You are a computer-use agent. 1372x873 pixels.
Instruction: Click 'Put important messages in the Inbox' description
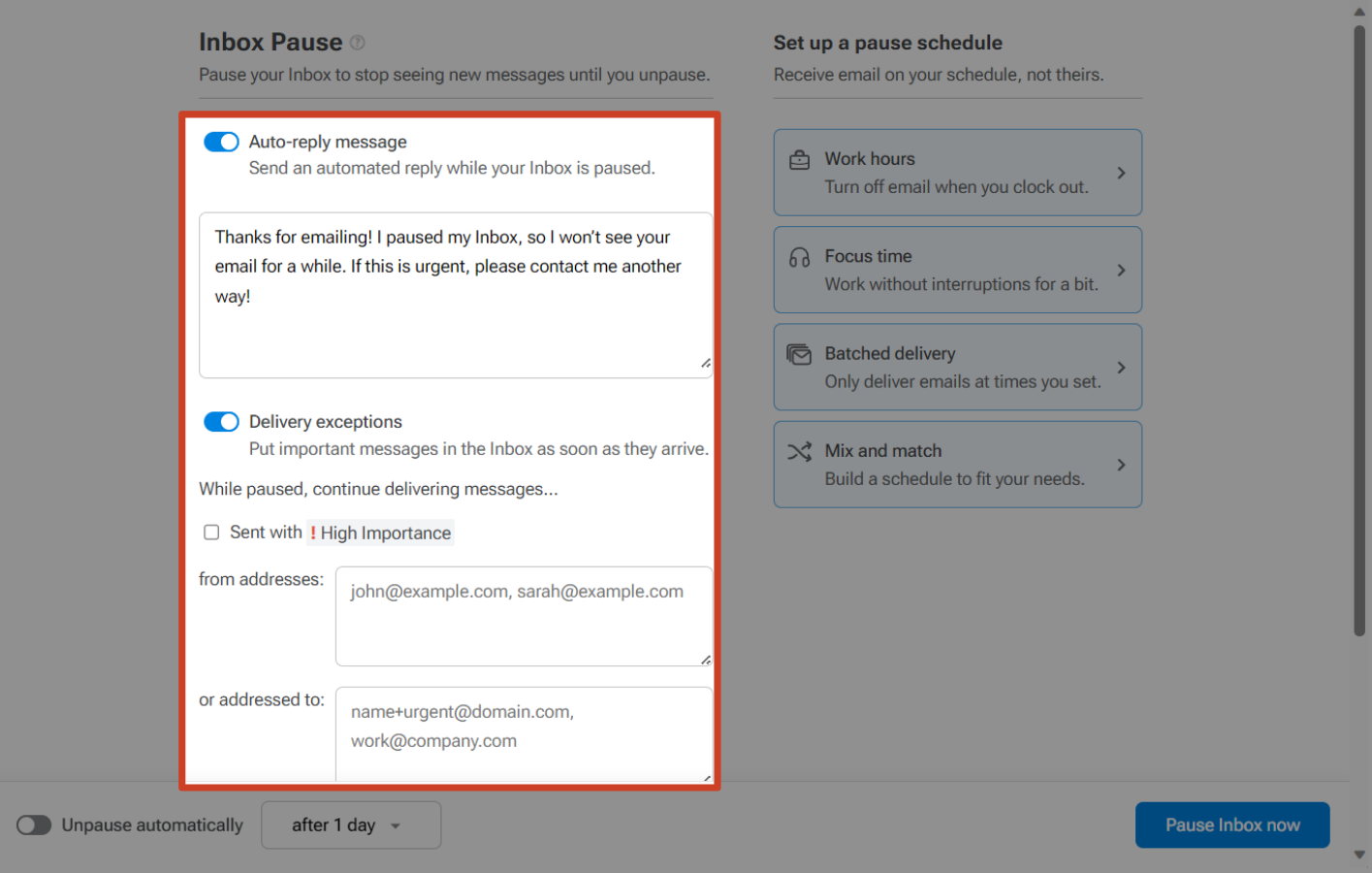[x=479, y=449]
